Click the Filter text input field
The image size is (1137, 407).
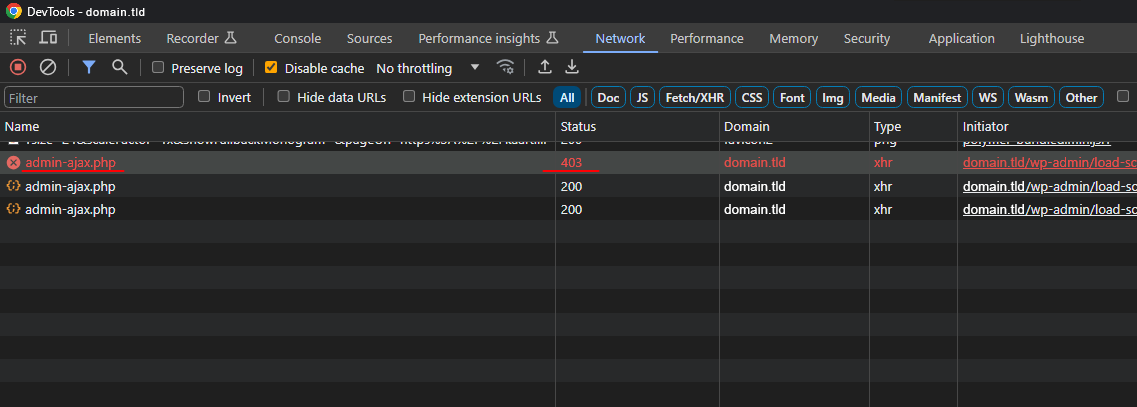pyautogui.click(x=94, y=98)
